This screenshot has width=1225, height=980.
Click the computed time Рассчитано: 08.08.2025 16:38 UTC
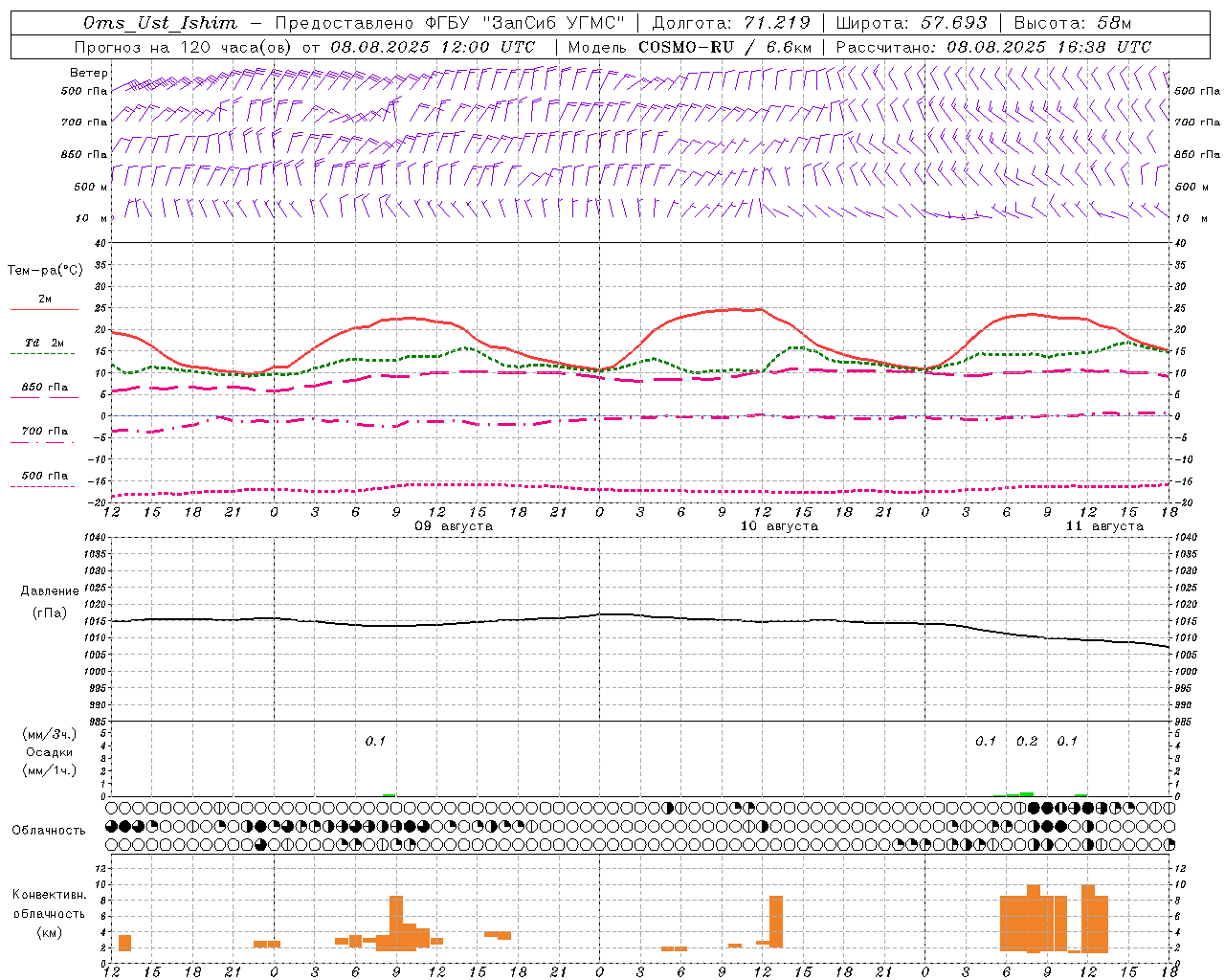click(993, 47)
